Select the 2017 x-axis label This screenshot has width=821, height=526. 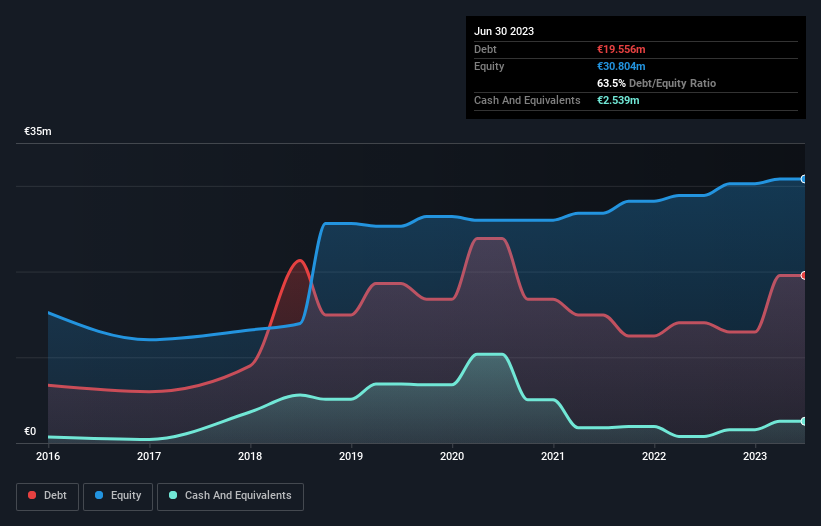pyautogui.click(x=149, y=456)
